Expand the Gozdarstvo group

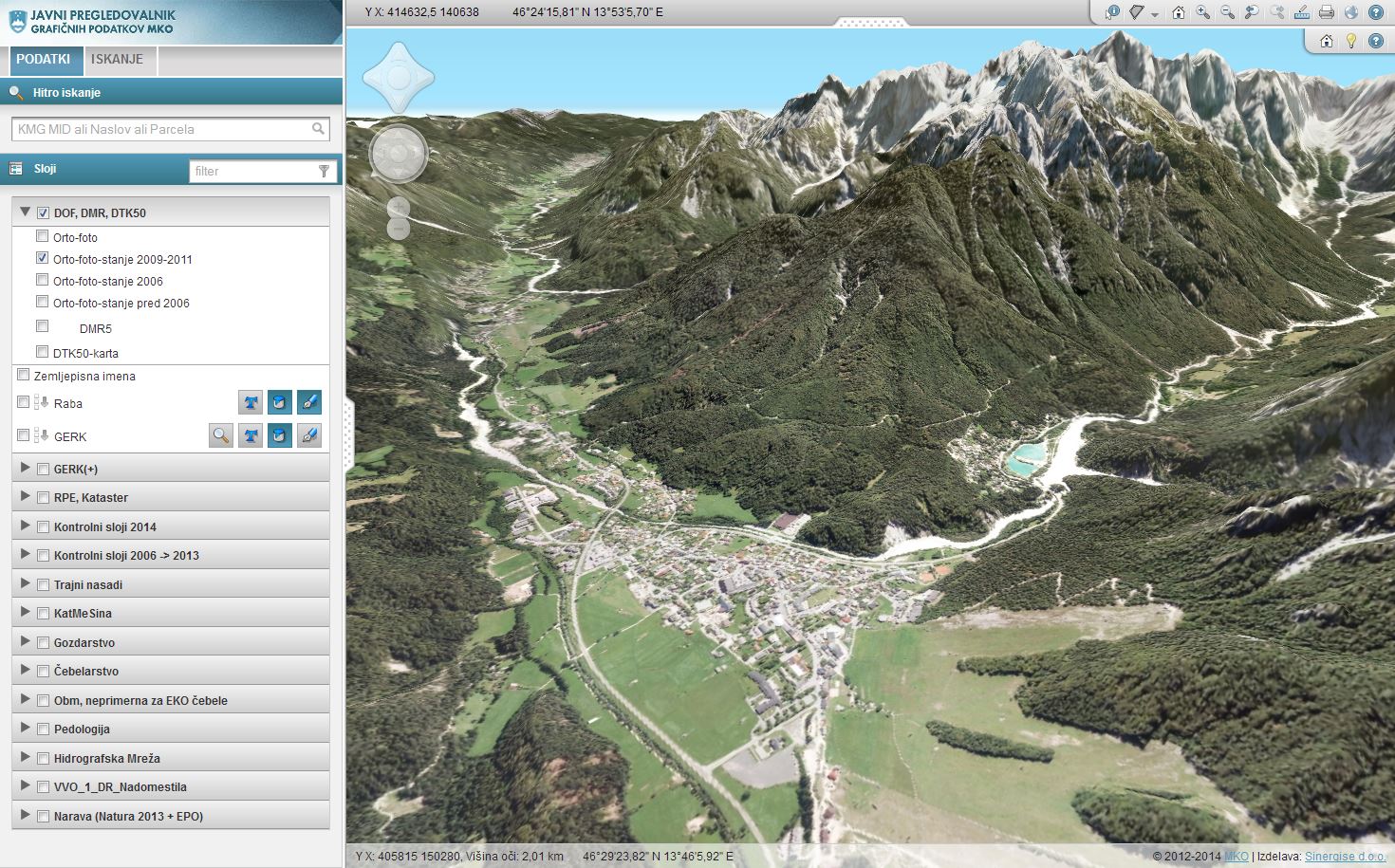tap(26, 641)
